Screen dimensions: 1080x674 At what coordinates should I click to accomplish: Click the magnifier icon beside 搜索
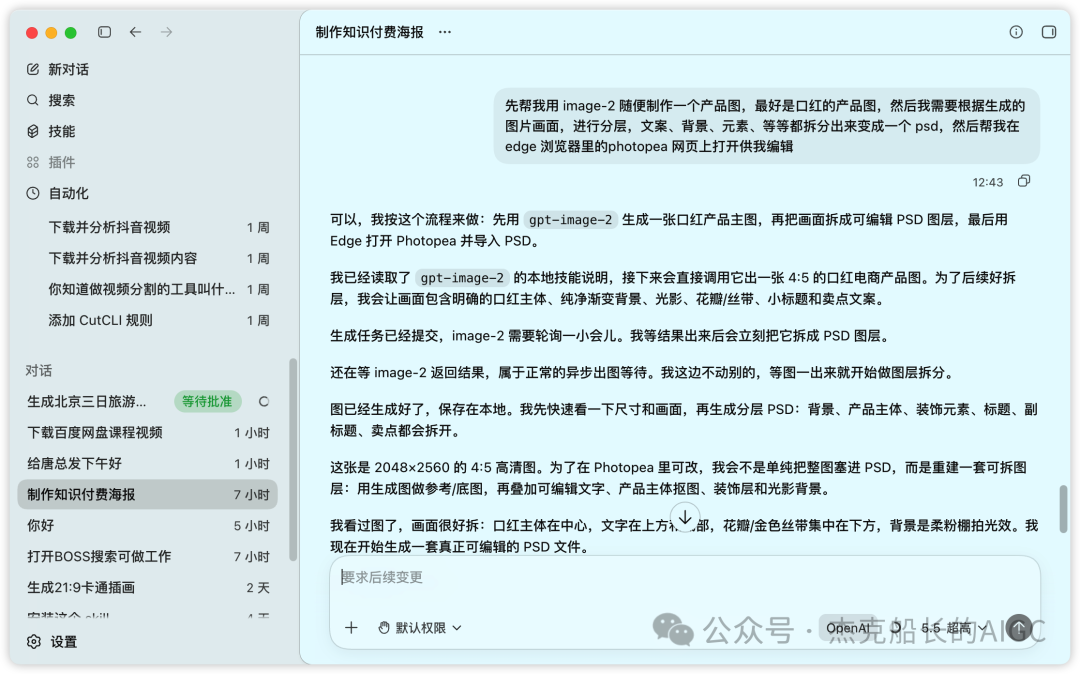[x=33, y=100]
